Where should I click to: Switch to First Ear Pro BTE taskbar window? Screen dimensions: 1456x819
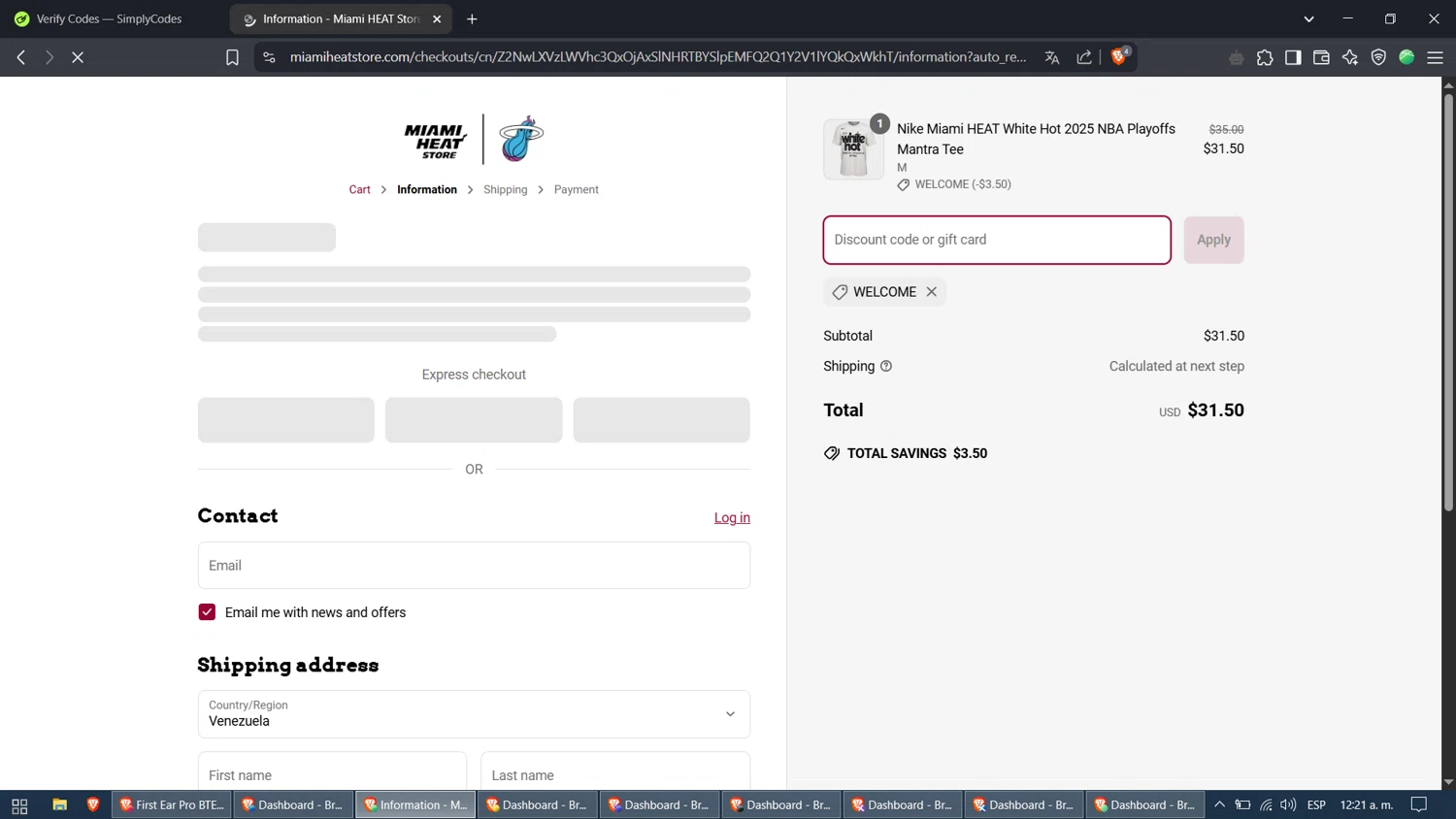coord(172,804)
